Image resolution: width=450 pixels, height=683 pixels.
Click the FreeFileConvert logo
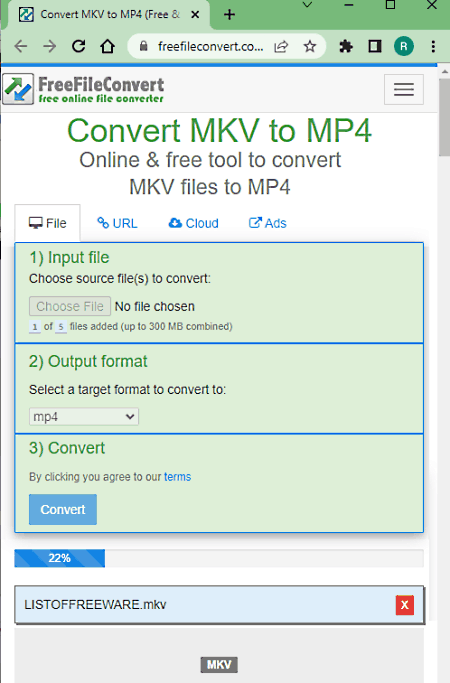click(84, 89)
